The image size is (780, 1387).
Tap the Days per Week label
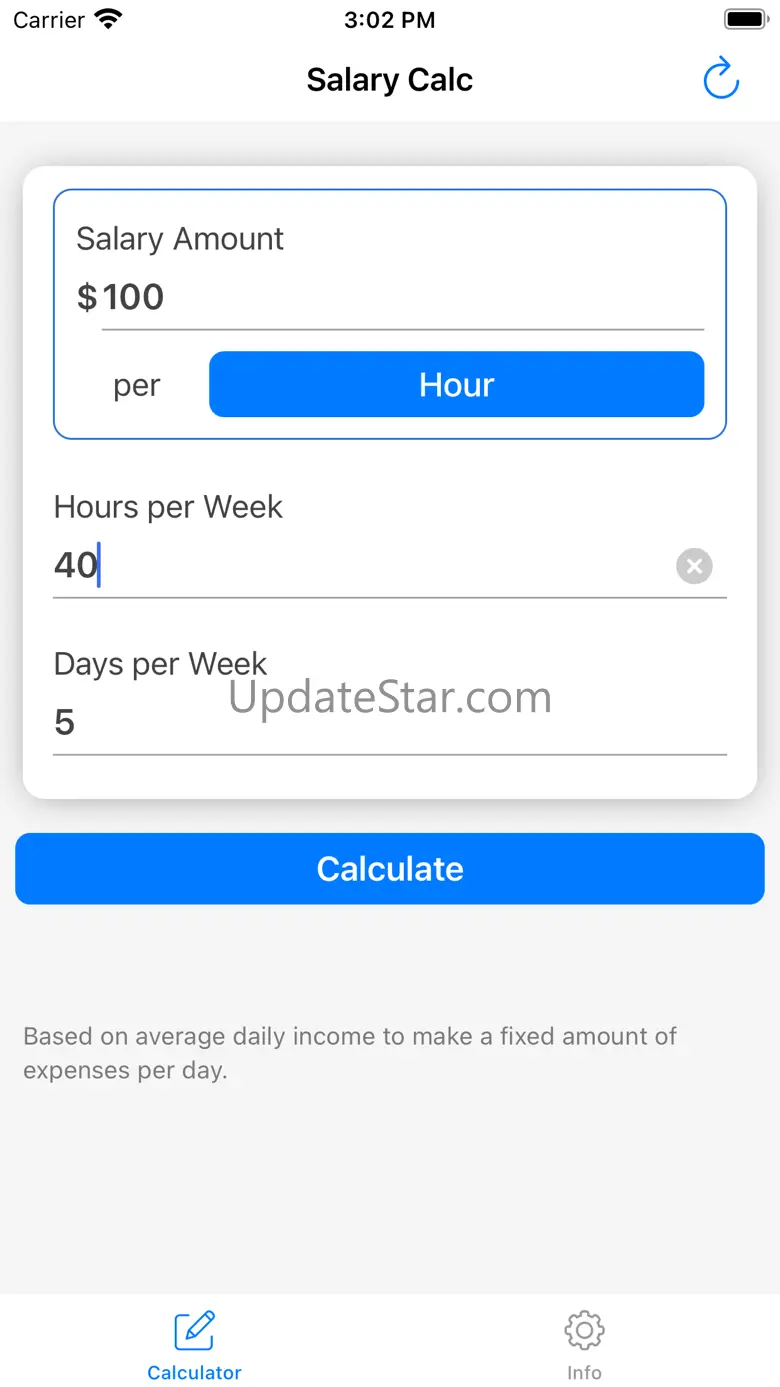point(160,663)
